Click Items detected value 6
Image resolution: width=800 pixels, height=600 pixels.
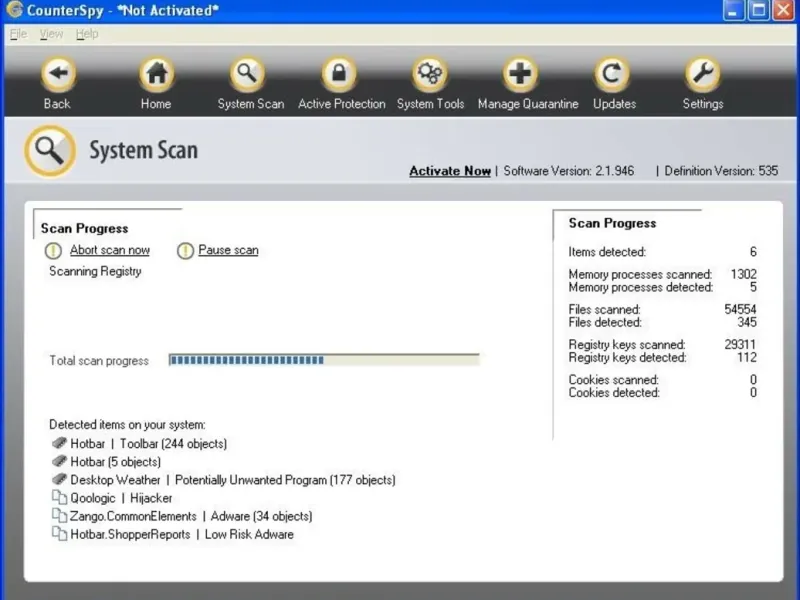click(x=753, y=252)
